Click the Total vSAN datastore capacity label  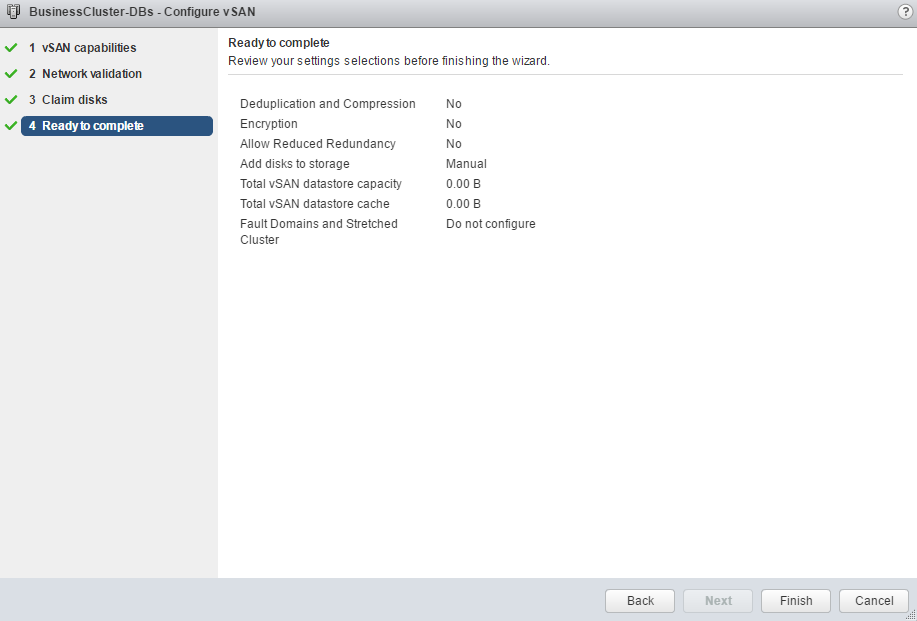coord(320,184)
